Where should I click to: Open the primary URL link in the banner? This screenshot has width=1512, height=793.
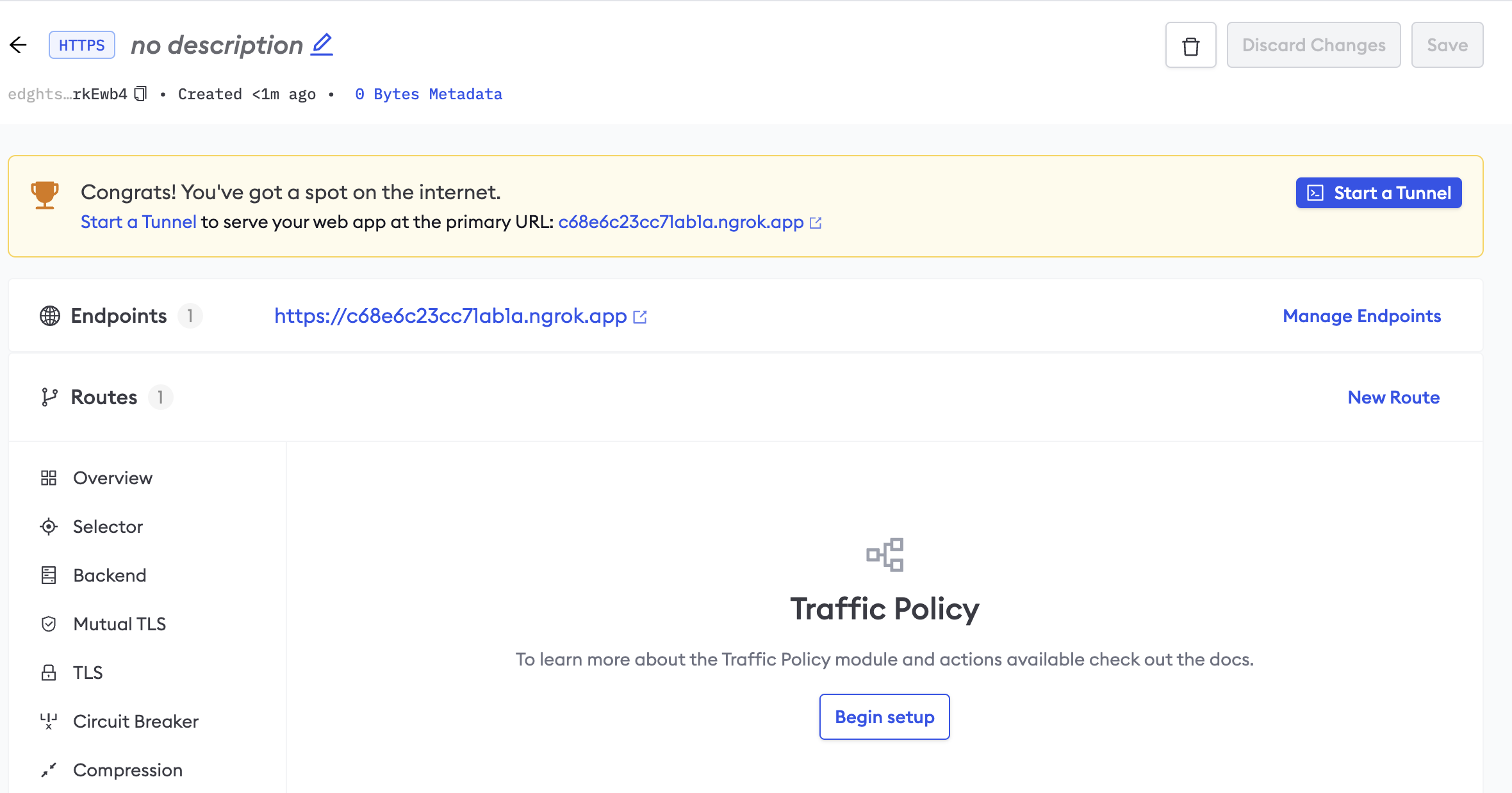(x=680, y=222)
